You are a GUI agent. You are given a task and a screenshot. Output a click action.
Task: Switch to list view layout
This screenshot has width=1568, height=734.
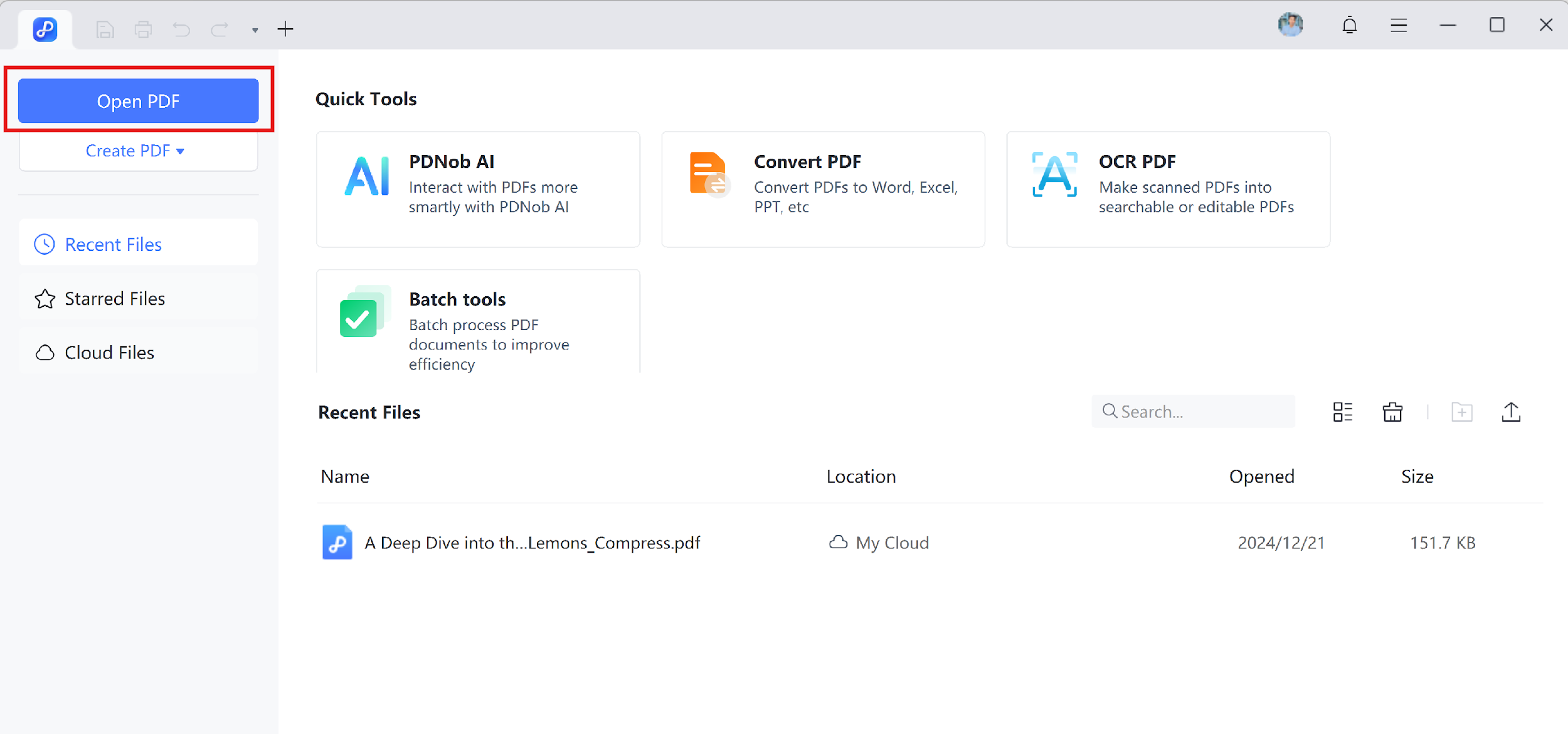point(1343,412)
